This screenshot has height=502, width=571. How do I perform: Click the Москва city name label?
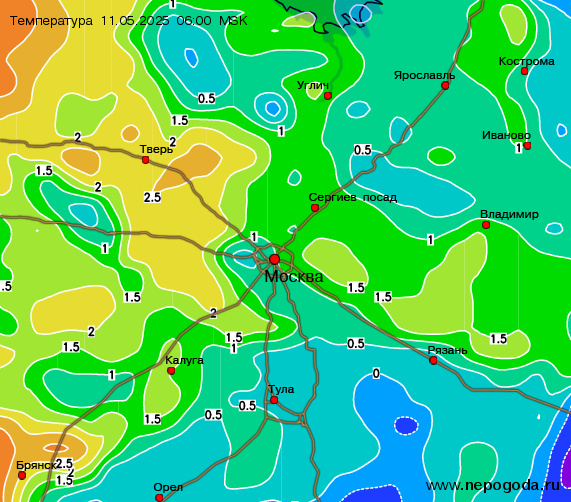click(294, 277)
